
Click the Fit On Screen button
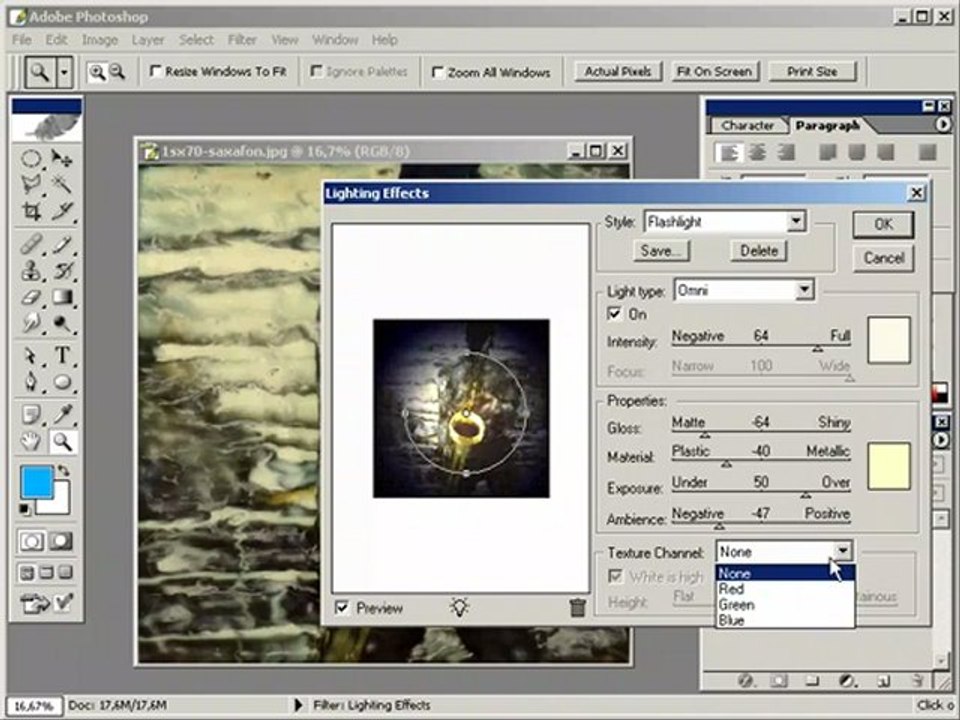(714, 72)
